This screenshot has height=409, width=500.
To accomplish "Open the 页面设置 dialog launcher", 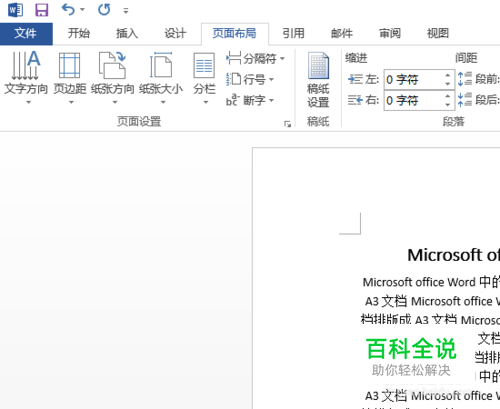I will [287, 124].
